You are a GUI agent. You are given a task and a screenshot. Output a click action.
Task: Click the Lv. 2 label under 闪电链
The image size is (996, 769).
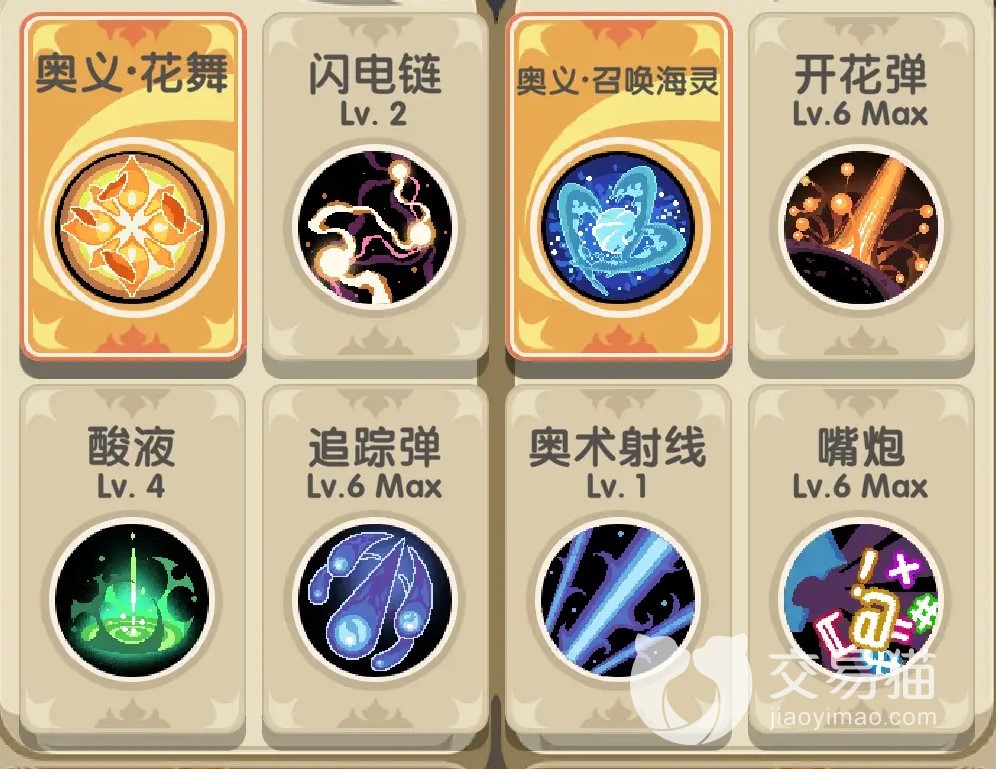coord(374,114)
